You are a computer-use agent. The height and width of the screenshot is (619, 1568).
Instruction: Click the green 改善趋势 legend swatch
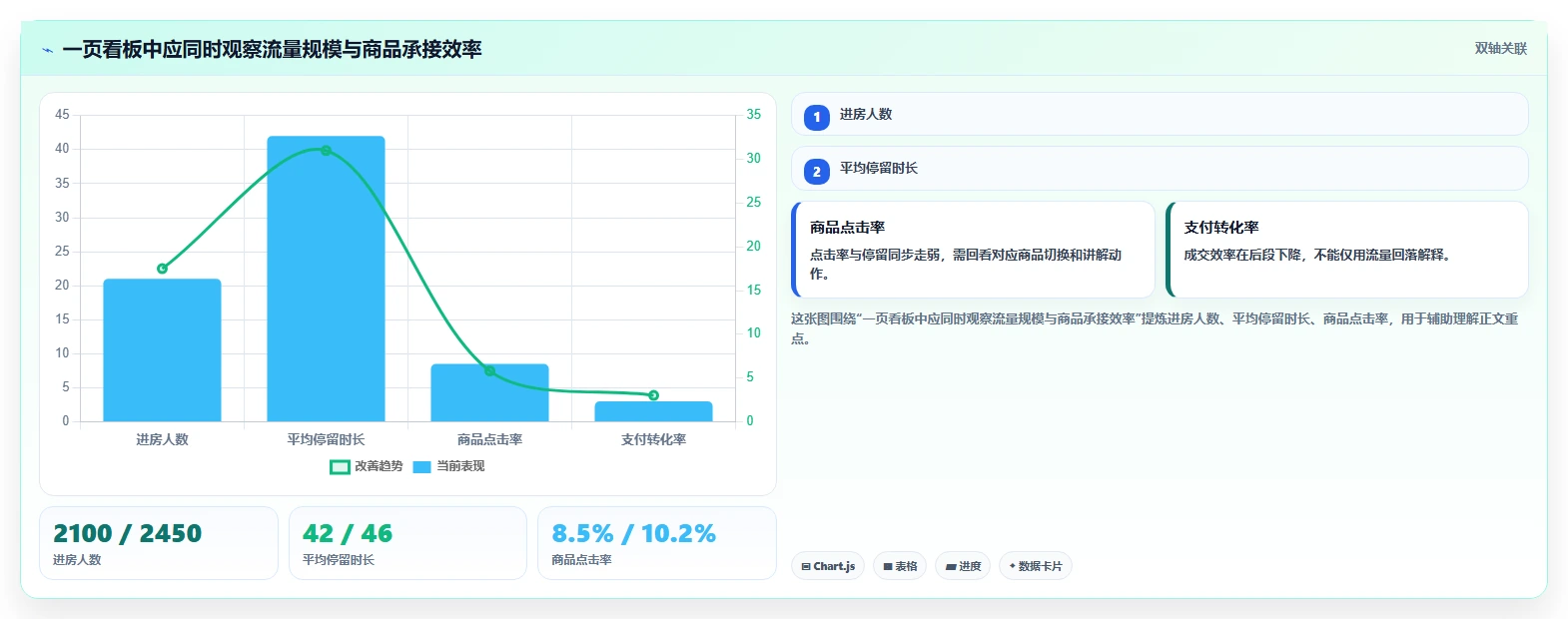340,466
